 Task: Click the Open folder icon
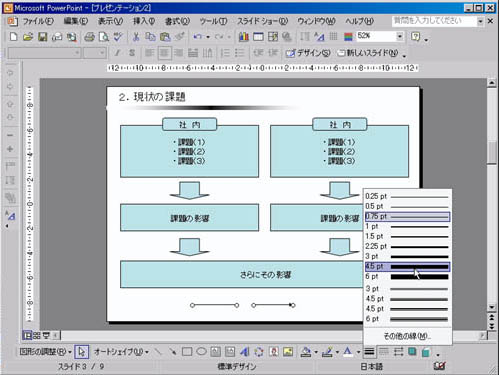tap(28, 37)
